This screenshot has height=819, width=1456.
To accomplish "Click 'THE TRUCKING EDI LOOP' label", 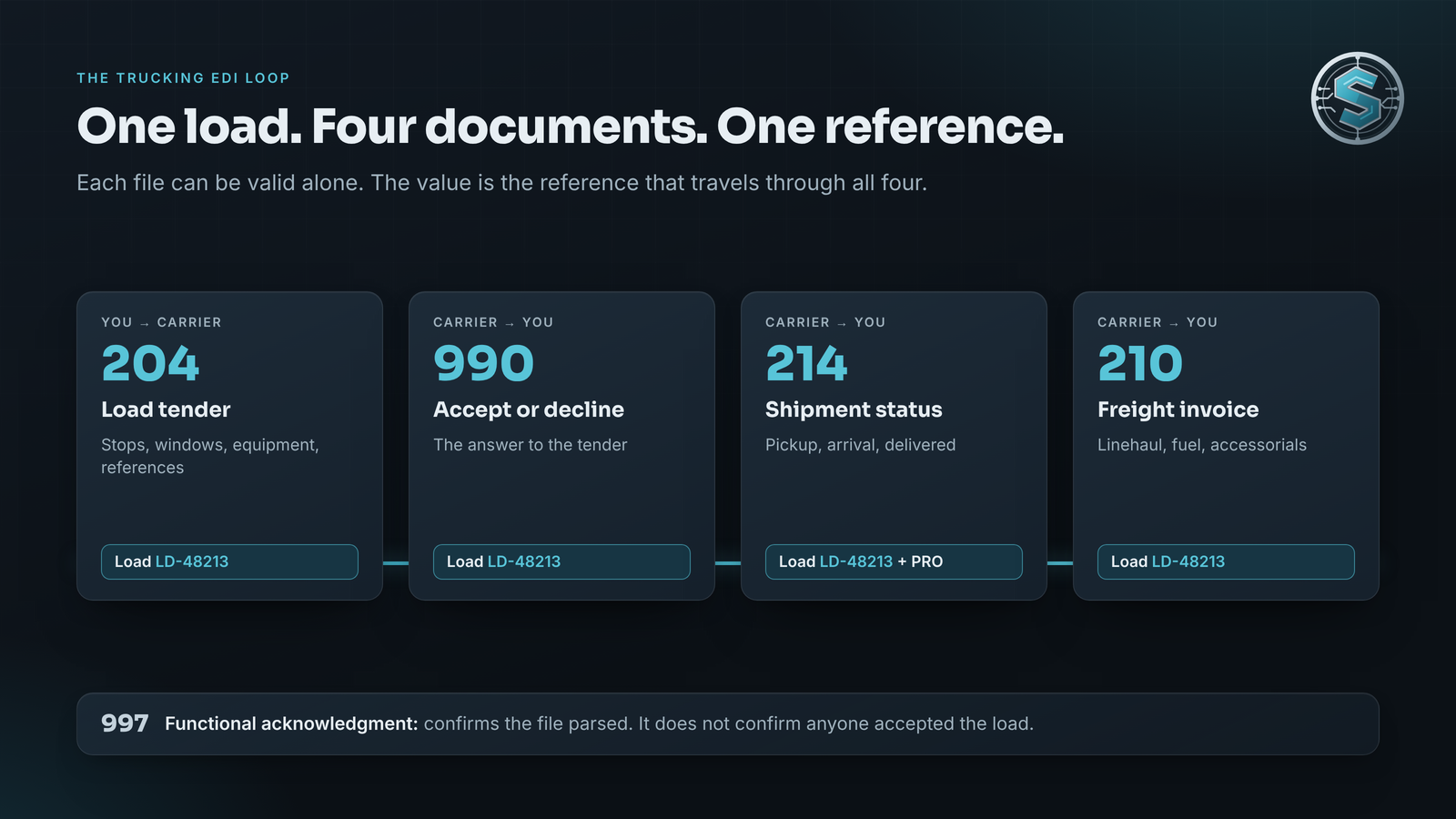I will click(x=183, y=78).
